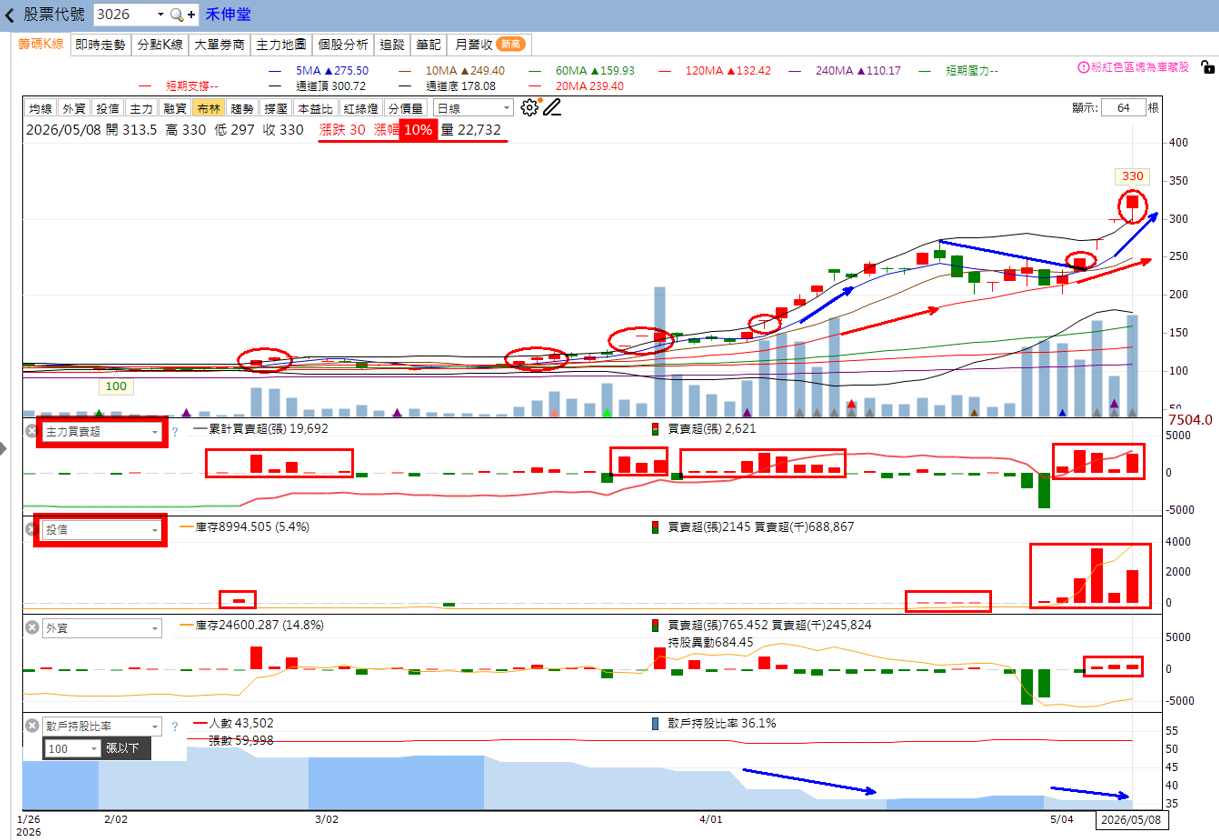The height and width of the screenshot is (840, 1219).
Task: Click the 330 price label on chart
Action: tap(1132, 176)
